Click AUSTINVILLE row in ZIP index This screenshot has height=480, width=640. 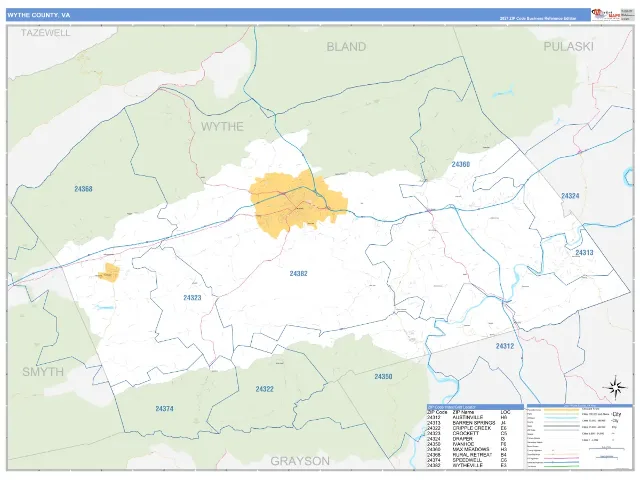click(x=468, y=417)
